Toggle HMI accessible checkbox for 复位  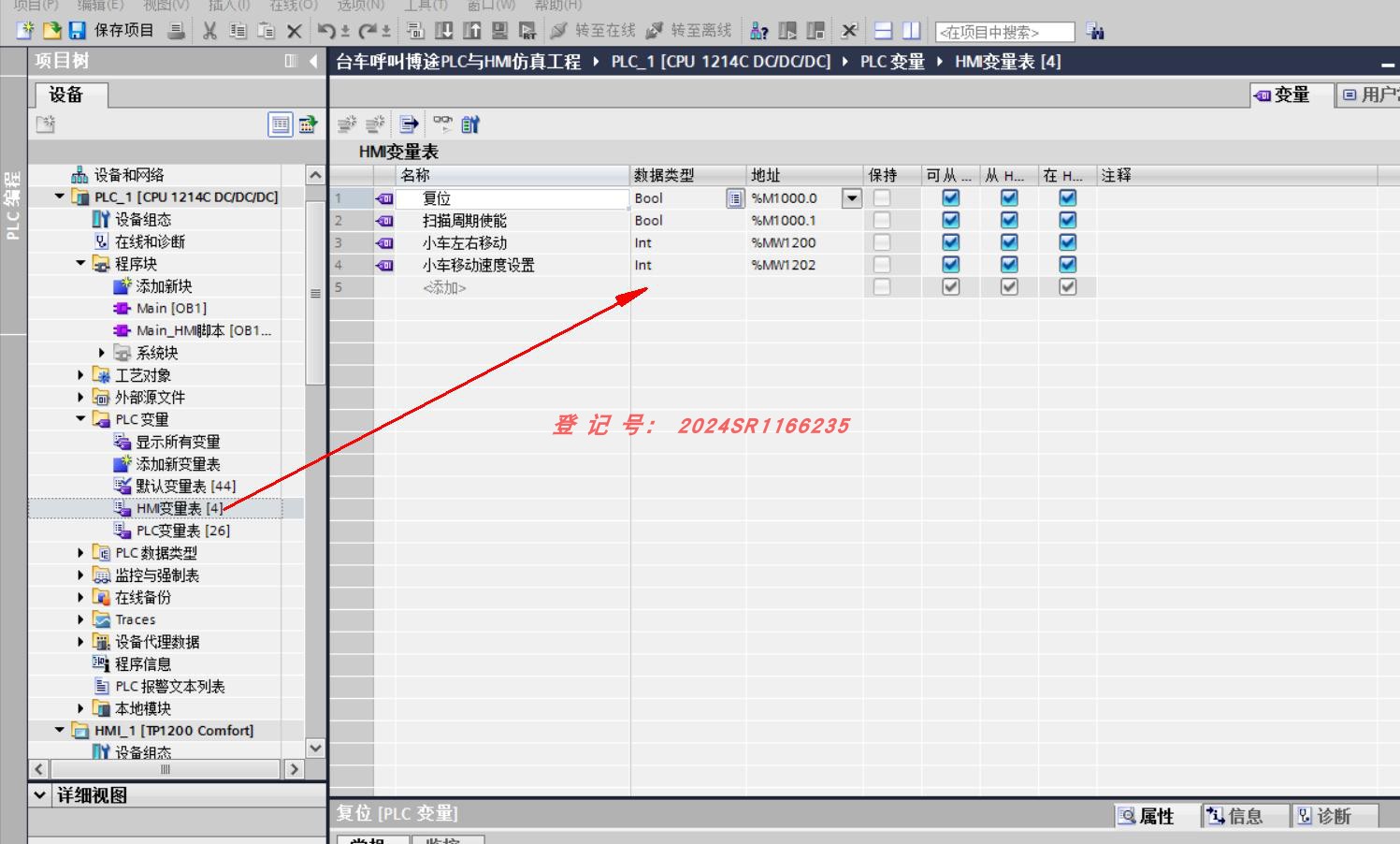tap(950, 197)
